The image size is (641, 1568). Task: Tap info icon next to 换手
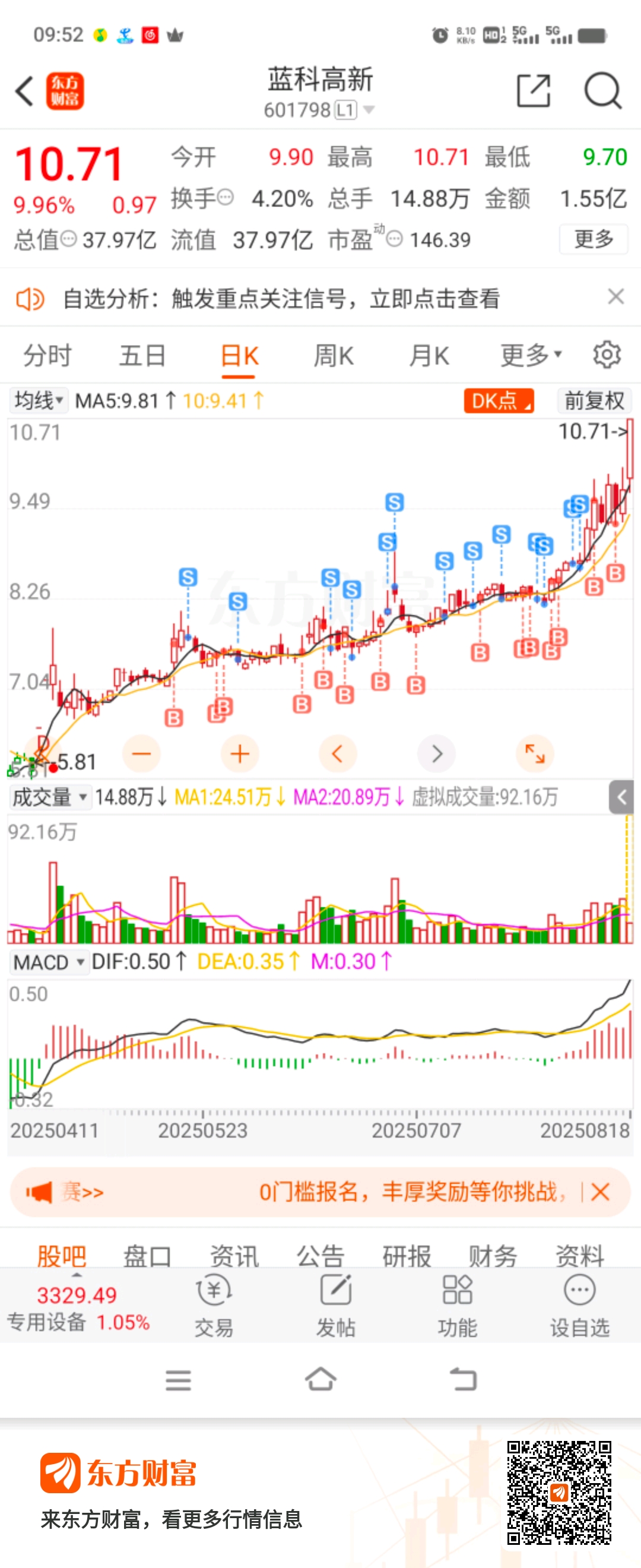(x=225, y=197)
